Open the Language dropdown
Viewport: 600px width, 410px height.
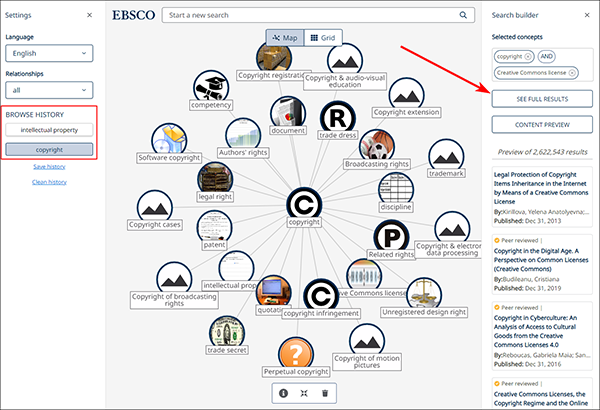[x=49, y=53]
